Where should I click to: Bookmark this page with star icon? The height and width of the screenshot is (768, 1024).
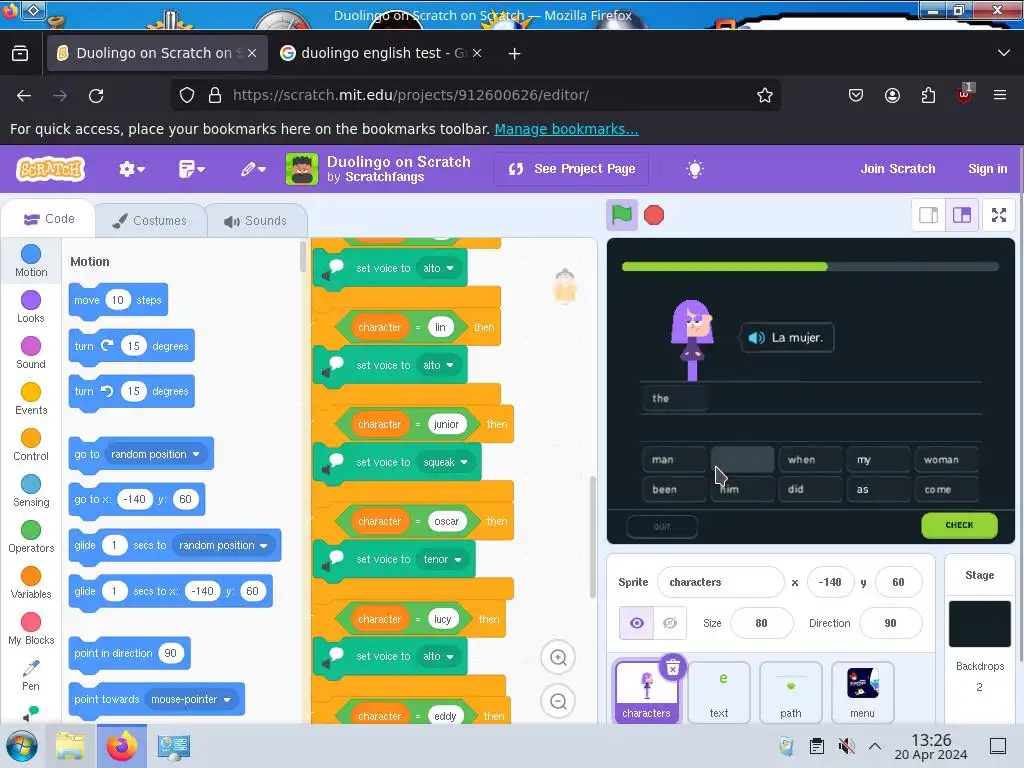pos(765,95)
